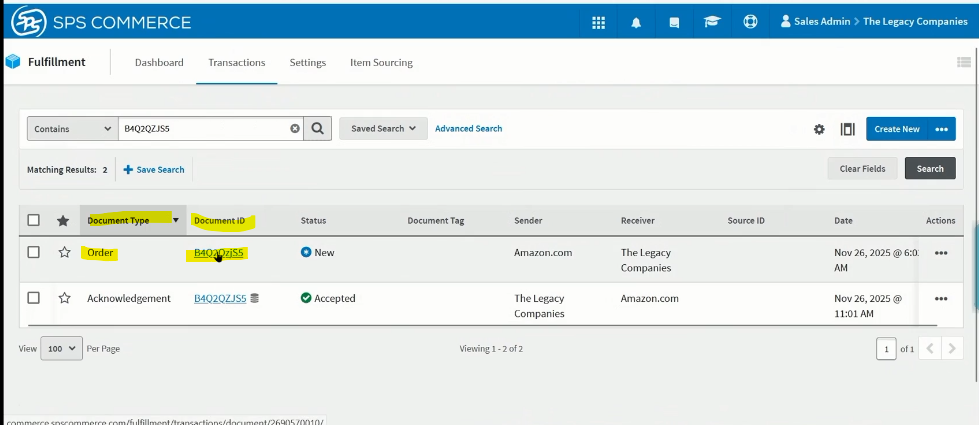Click the star icon in the header row
Screen dimensions: 979x425
pyautogui.click(x=63, y=220)
